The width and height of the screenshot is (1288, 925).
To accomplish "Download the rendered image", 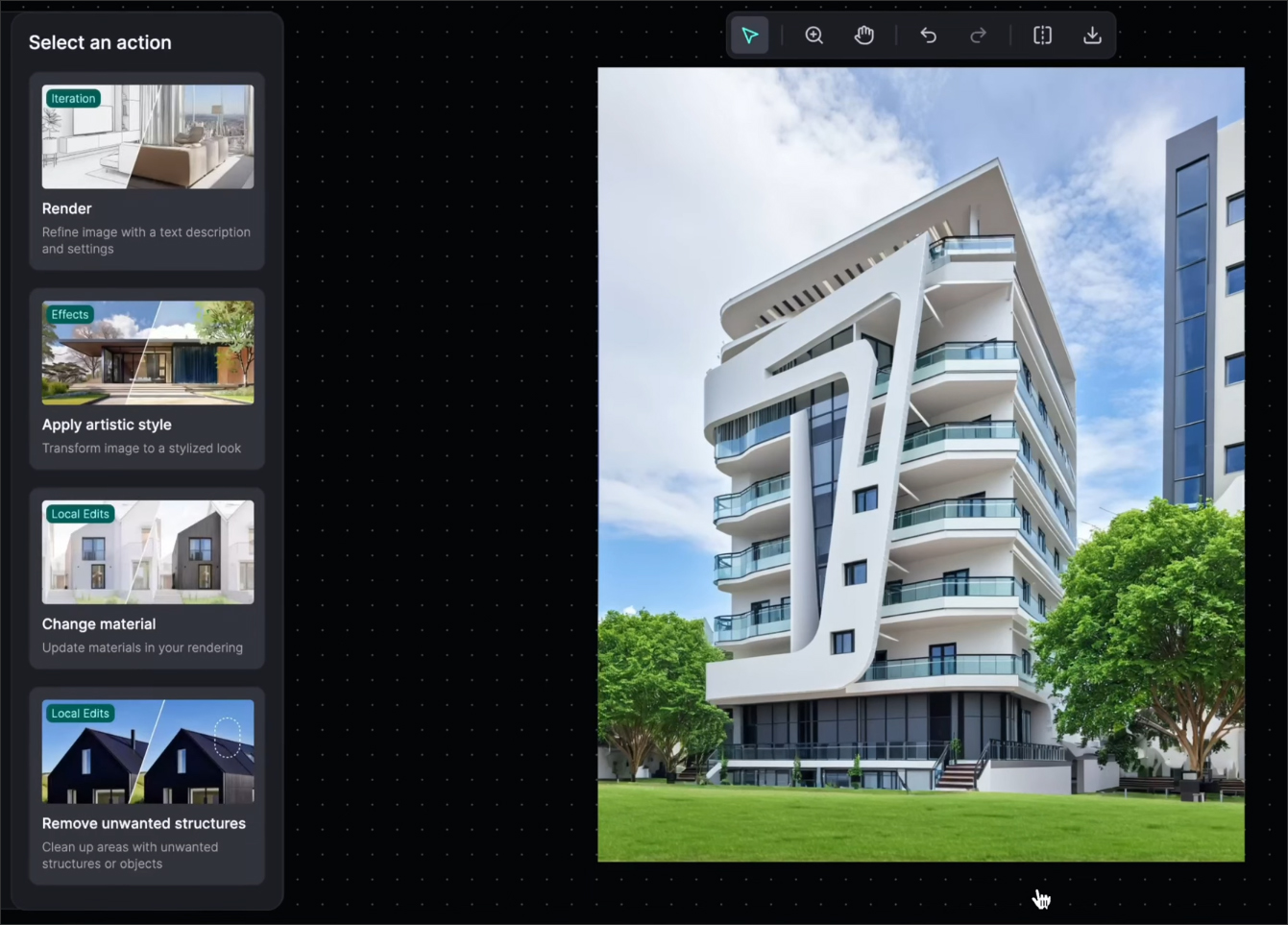I will (x=1092, y=36).
